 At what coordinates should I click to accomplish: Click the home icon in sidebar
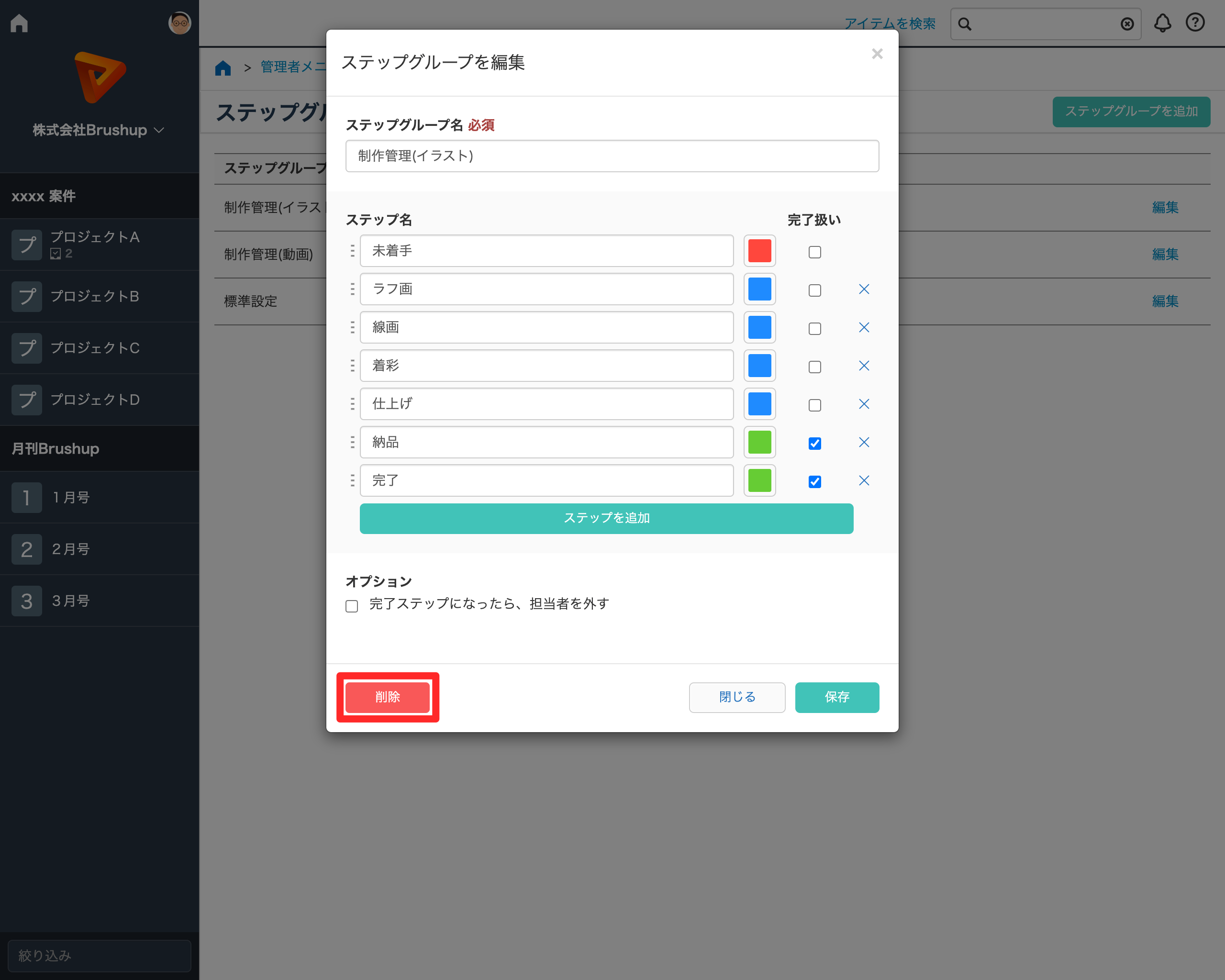(19, 23)
